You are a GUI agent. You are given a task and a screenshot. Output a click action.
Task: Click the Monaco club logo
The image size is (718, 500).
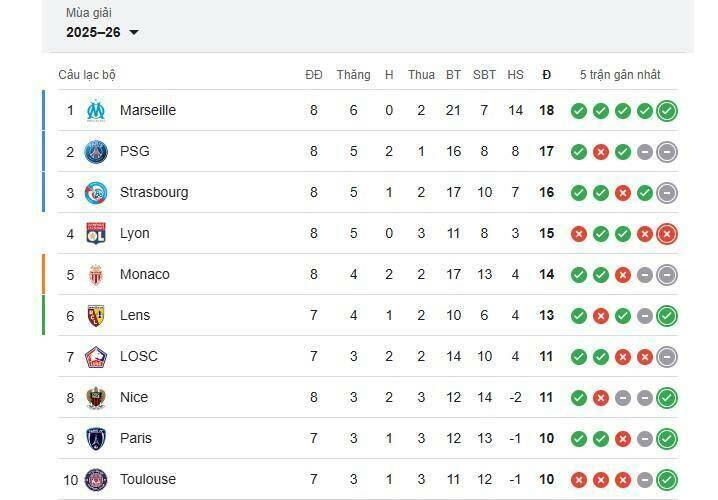pyautogui.click(x=96, y=274)
